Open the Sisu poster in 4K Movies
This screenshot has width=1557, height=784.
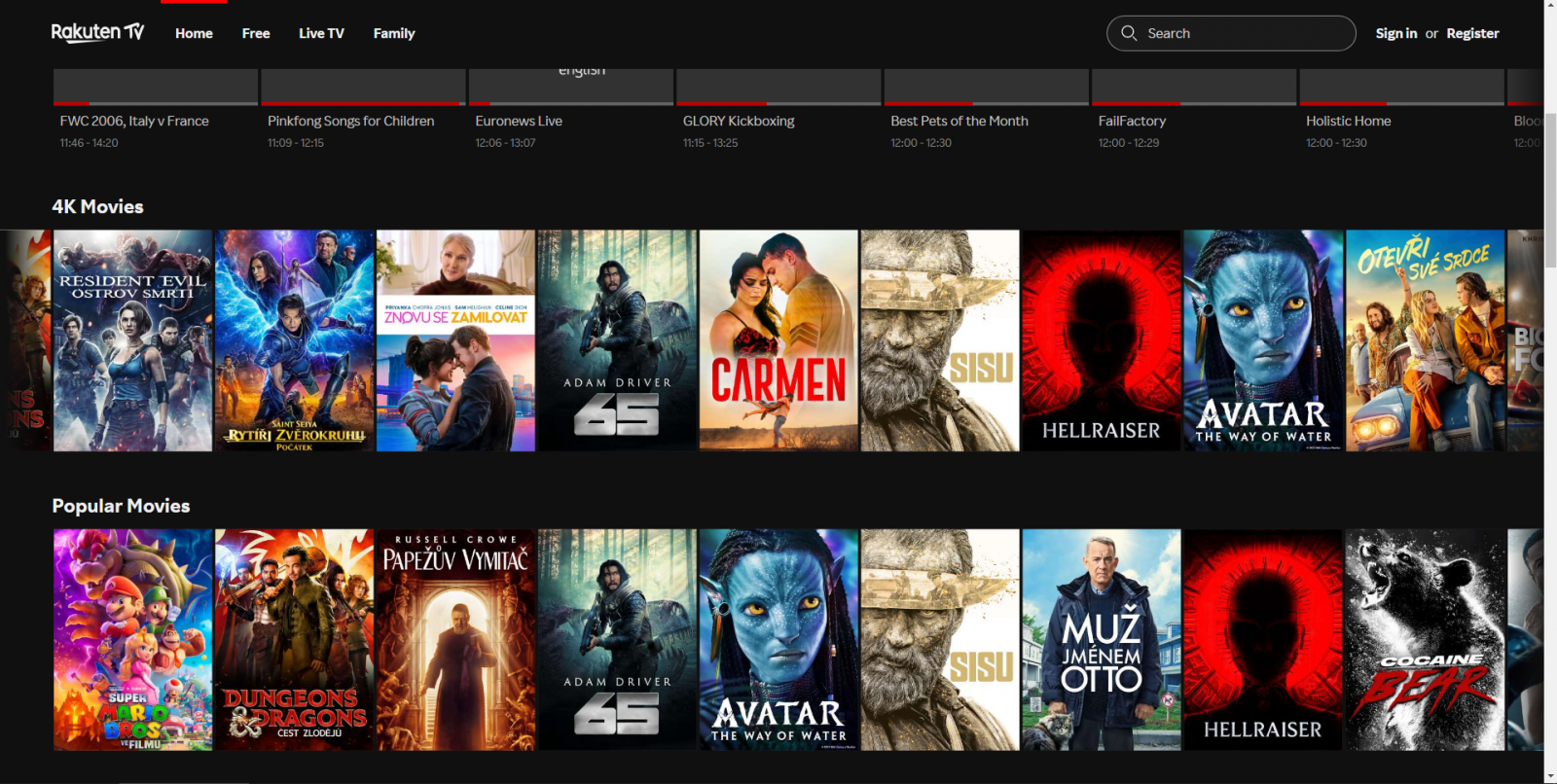click(x=940, y=340)
